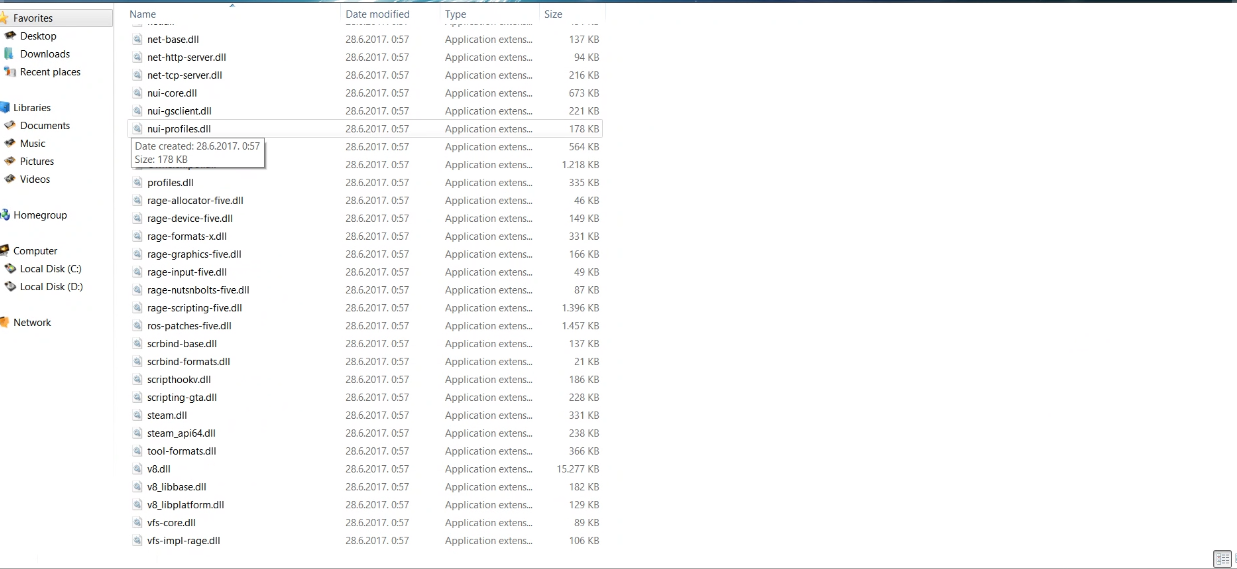Screen dimensions: 1237x569
Task: Click the steam.dll file icon
Action: 138,415
